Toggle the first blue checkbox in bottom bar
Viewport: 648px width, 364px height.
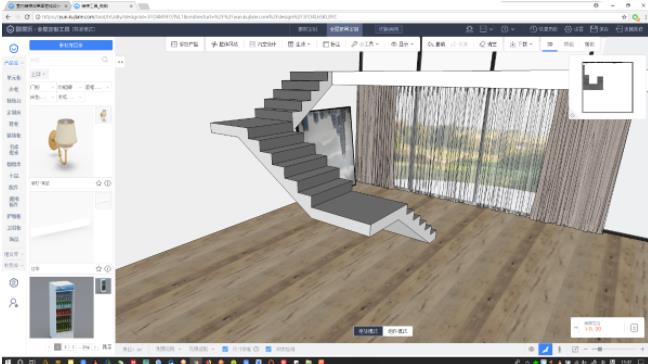225,349
